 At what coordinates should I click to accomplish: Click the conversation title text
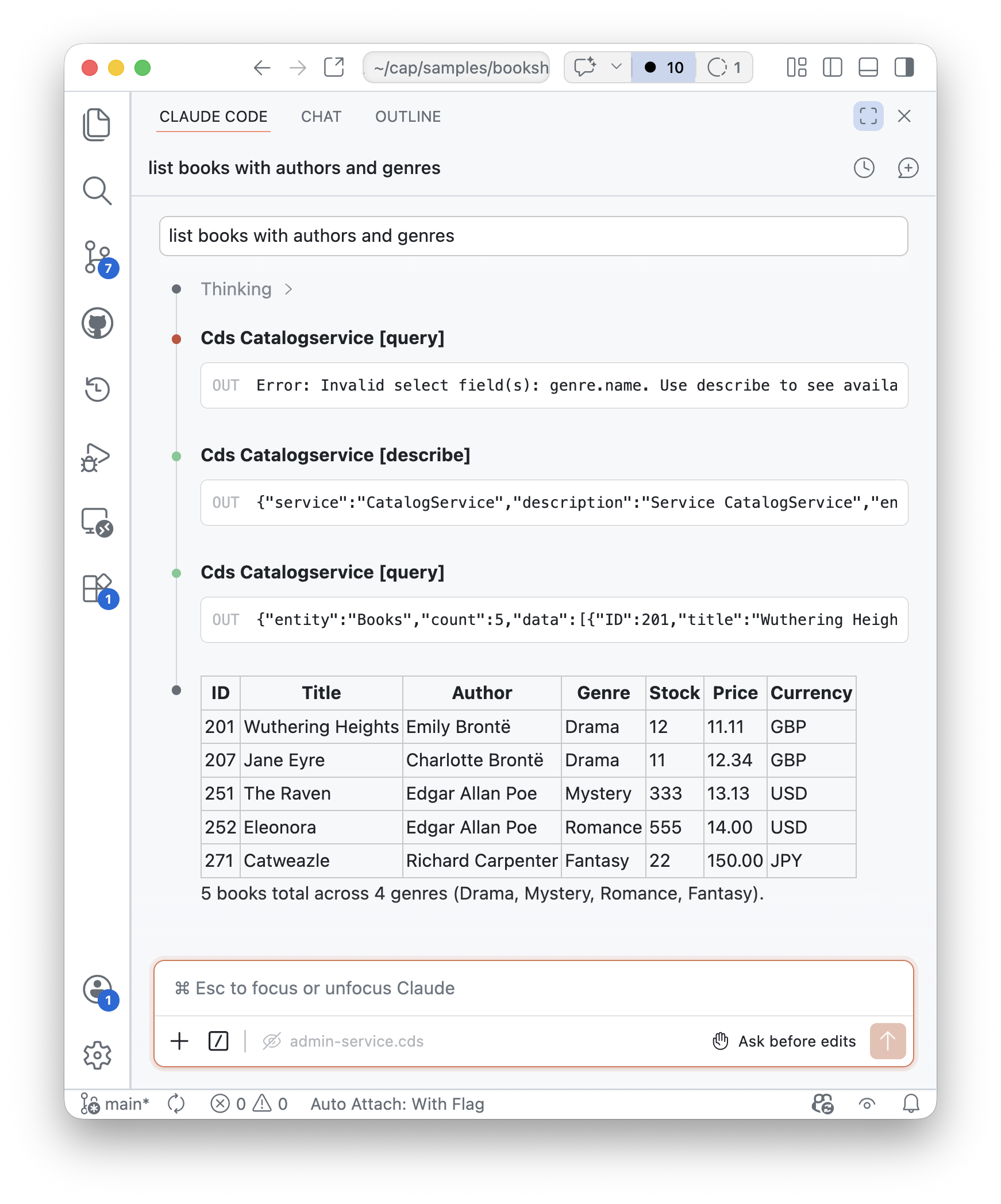point(294,168)
